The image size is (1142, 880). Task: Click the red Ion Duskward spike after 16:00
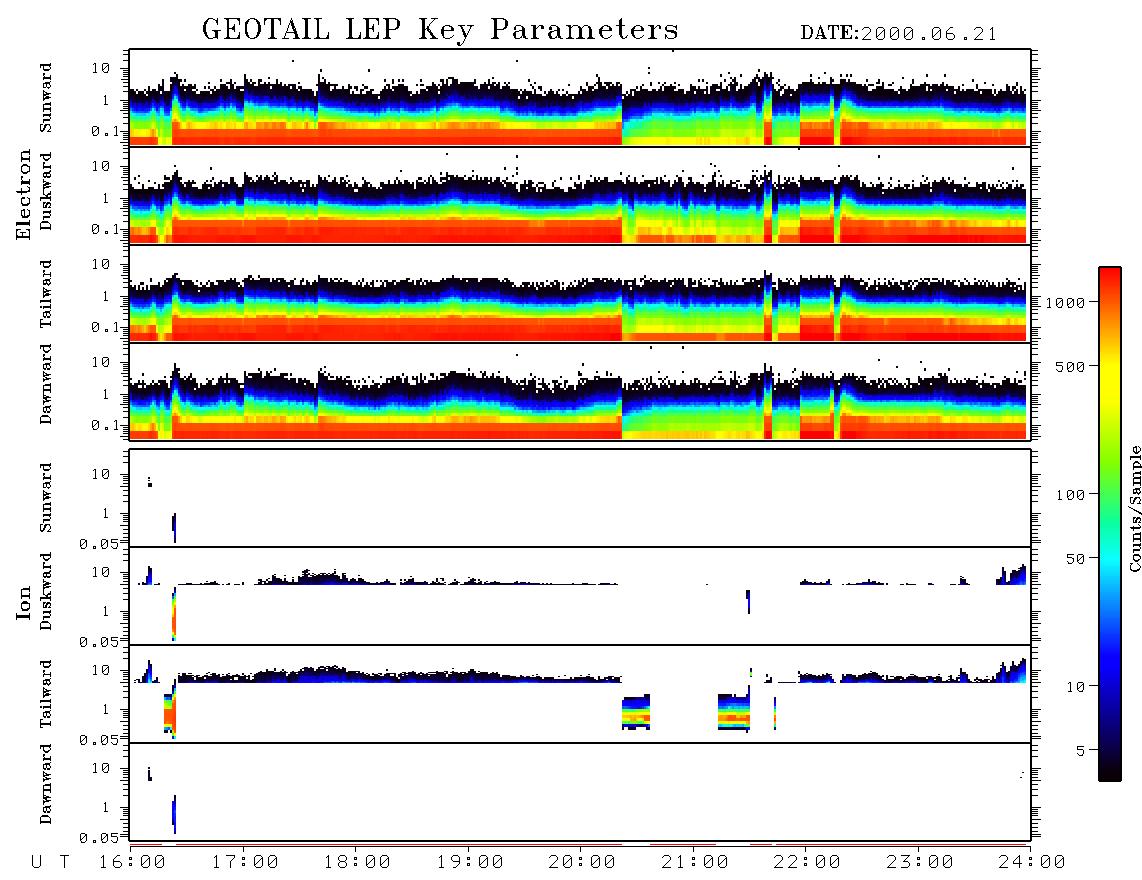point(173,613)
